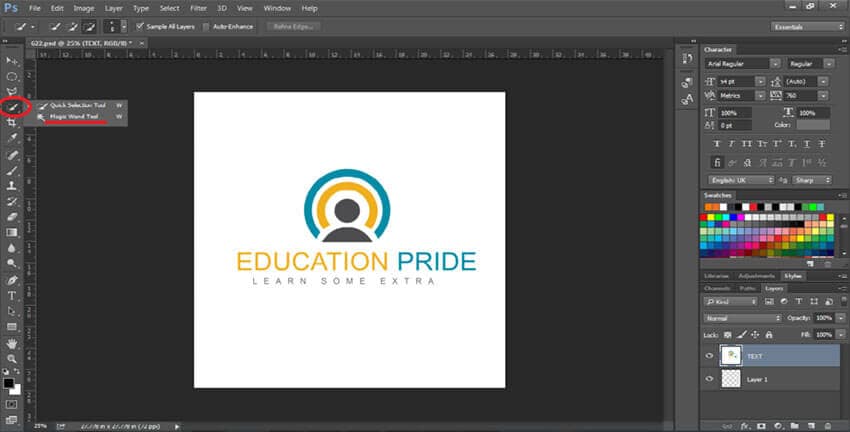This screenshot has height=432, width=850.
Task: Switch to the Paths tab
Action: (x=747, y=288)
